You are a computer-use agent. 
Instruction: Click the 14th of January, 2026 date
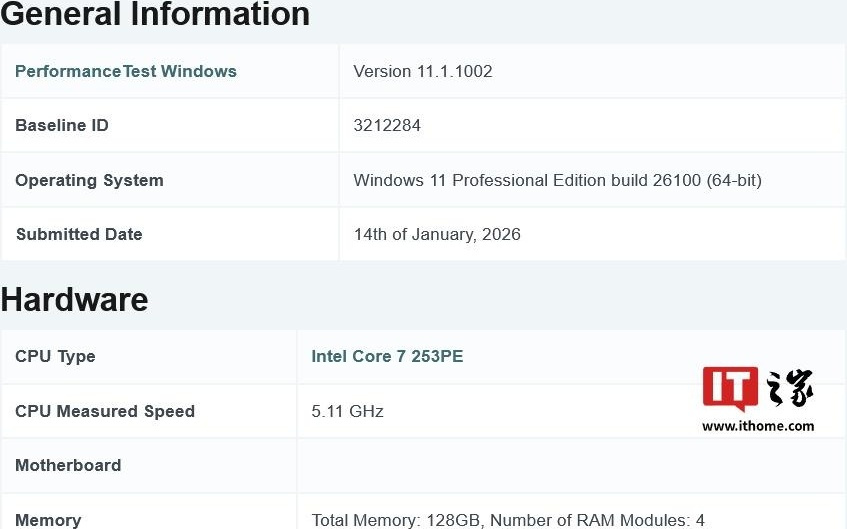(x=437, y=234)
